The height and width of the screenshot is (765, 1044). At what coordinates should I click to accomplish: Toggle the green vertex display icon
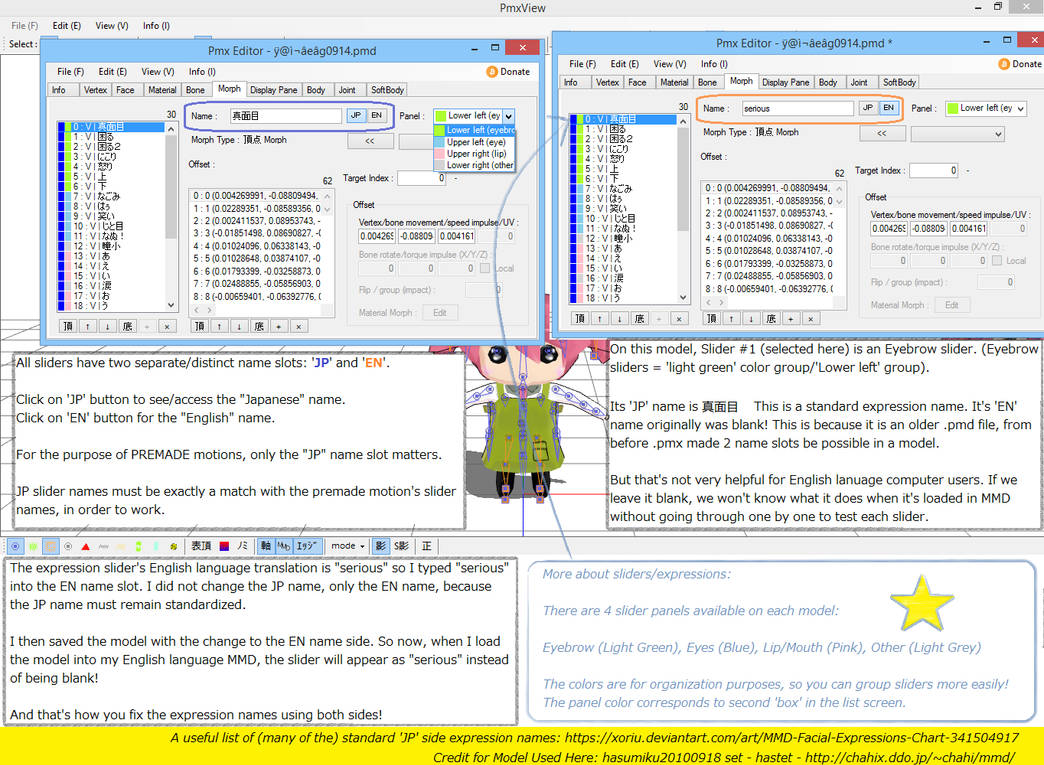pos(33,546)
